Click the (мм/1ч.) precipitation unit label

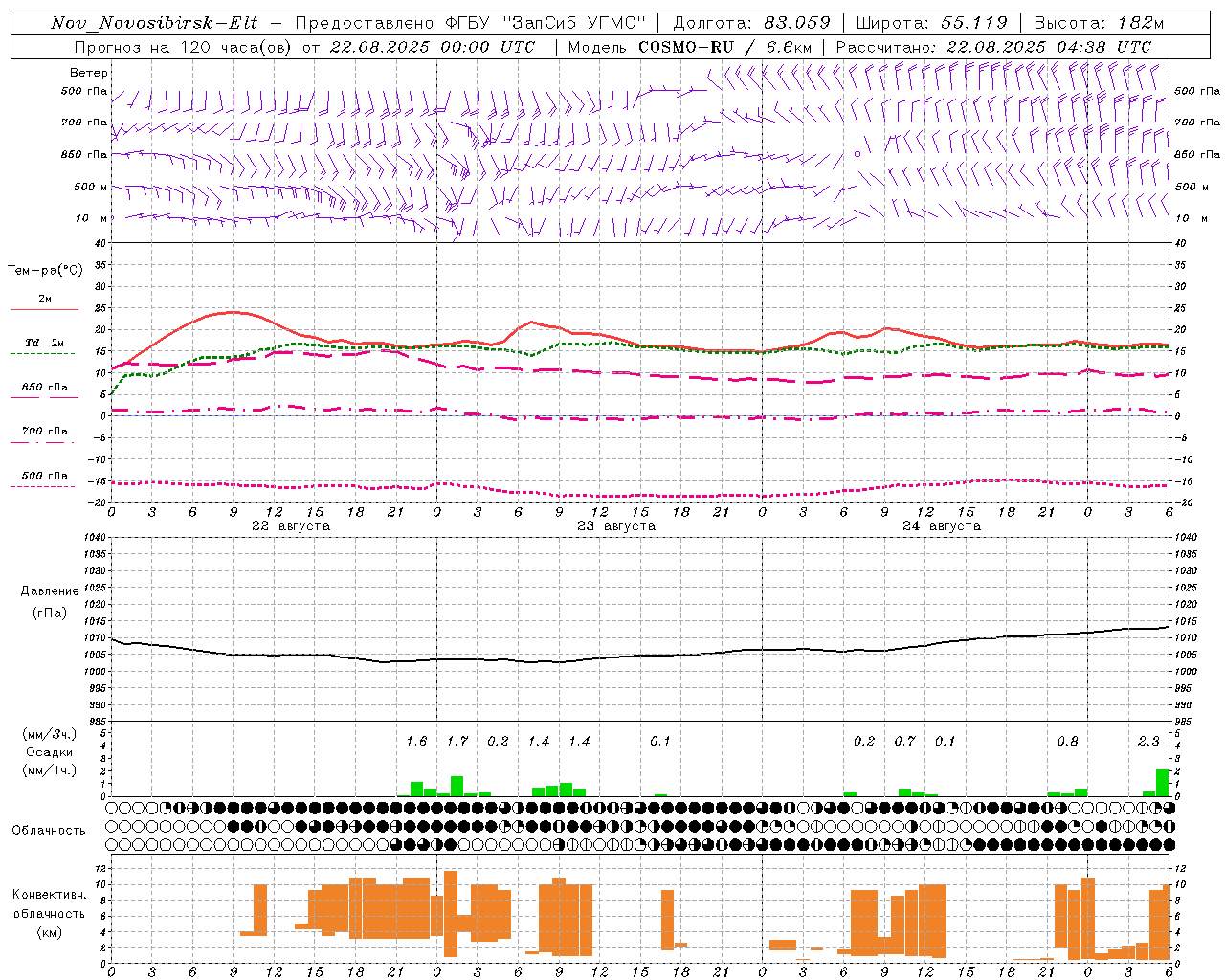click(50, 770)
